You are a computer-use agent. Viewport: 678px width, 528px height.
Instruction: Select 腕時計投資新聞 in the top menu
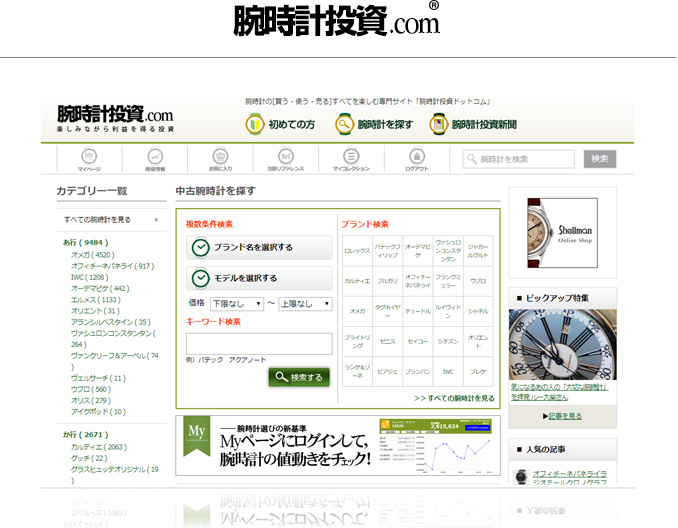484,125
